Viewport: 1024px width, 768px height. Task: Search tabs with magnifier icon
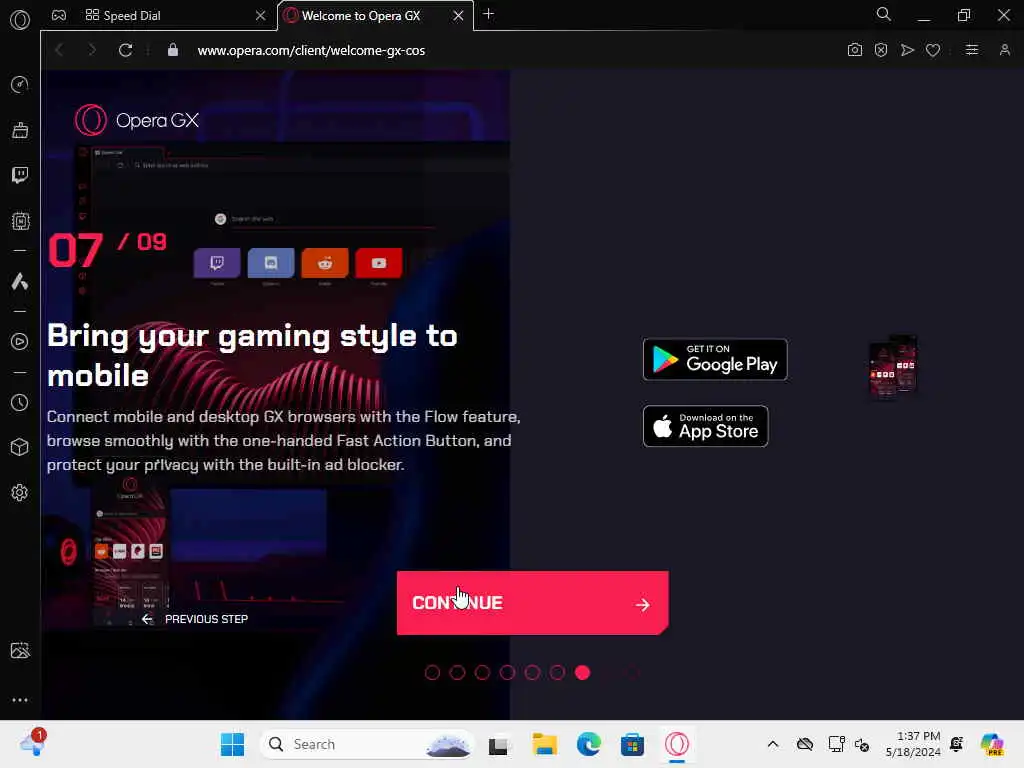tap(884, 14)
